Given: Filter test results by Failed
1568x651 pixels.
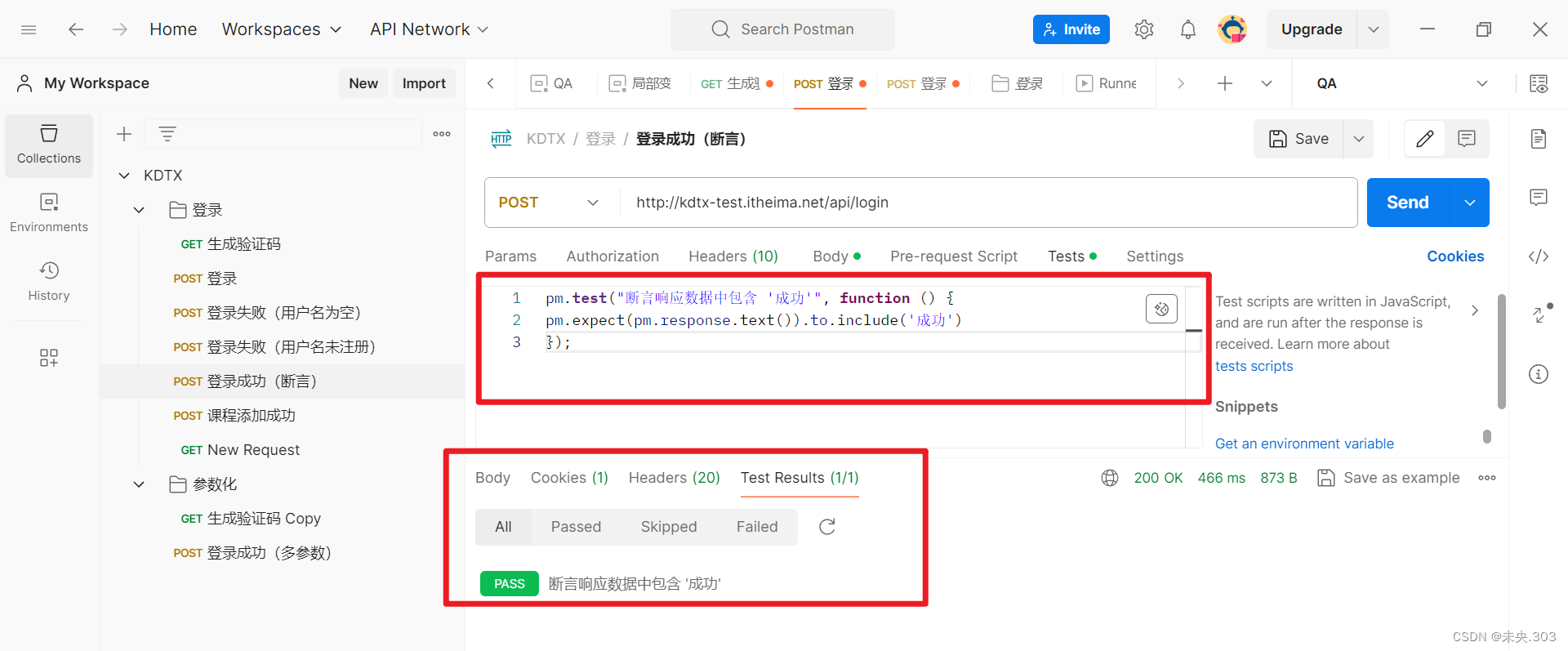Looking at the screenshot, I should pos(757,527).
